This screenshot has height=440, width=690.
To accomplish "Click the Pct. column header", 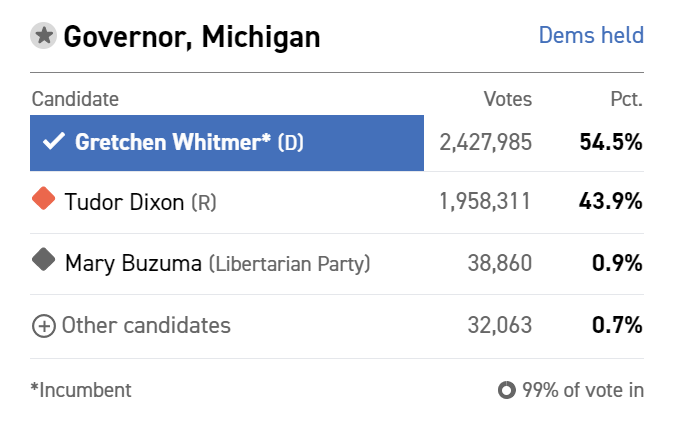I will [x=627, y=99].
